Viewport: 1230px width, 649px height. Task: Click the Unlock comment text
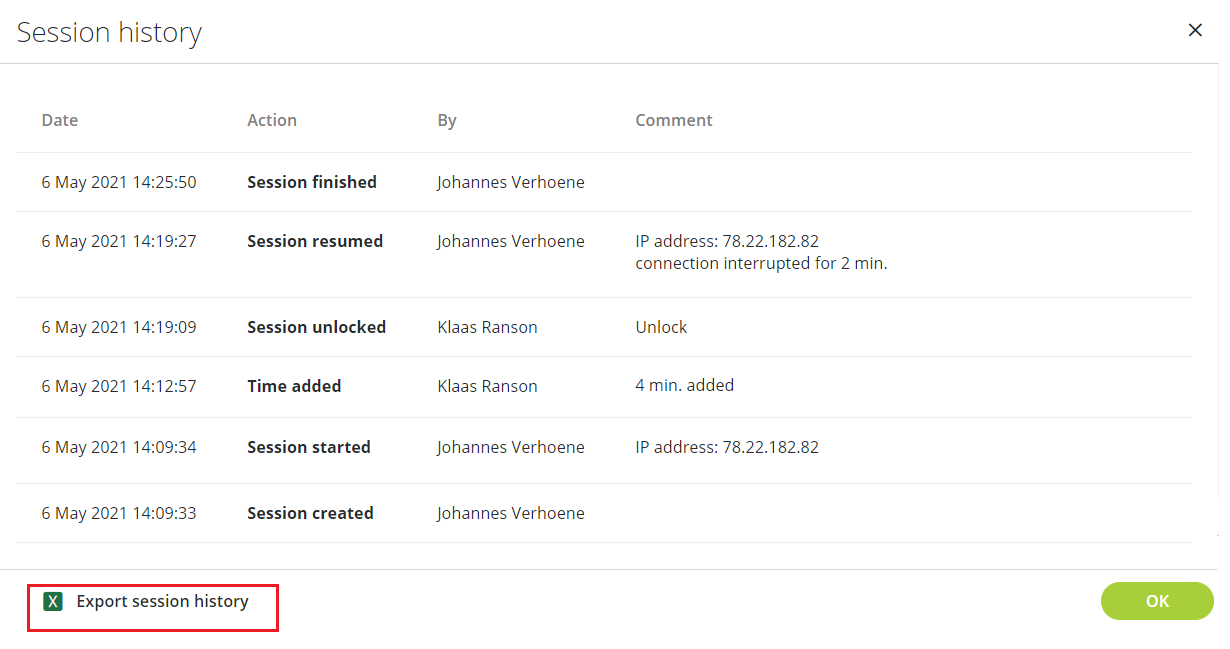(661, 327)
